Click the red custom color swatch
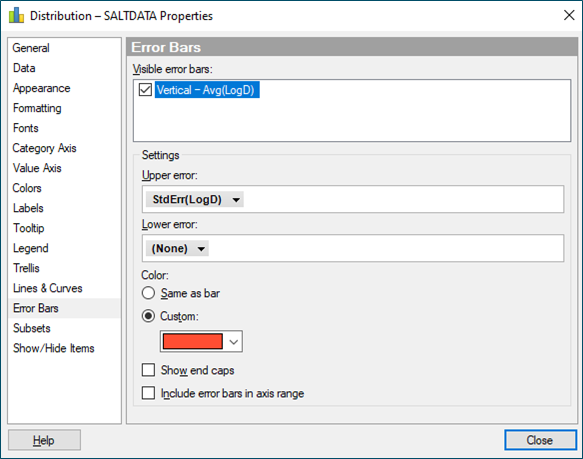This screenshot has height=459, width=583. 193,341
